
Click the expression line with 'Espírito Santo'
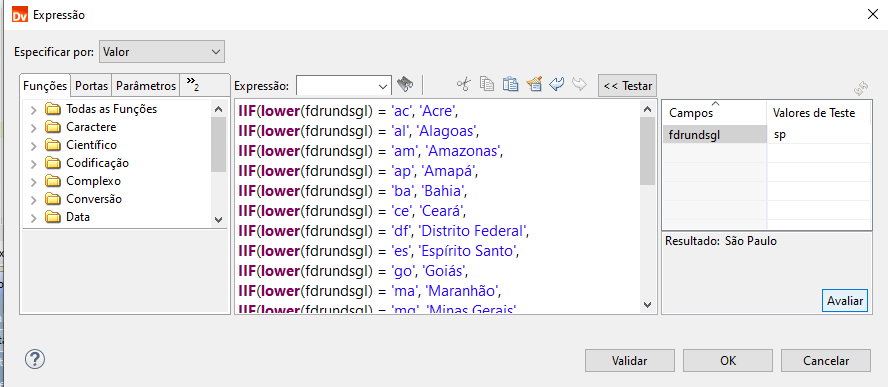(379, 250)
